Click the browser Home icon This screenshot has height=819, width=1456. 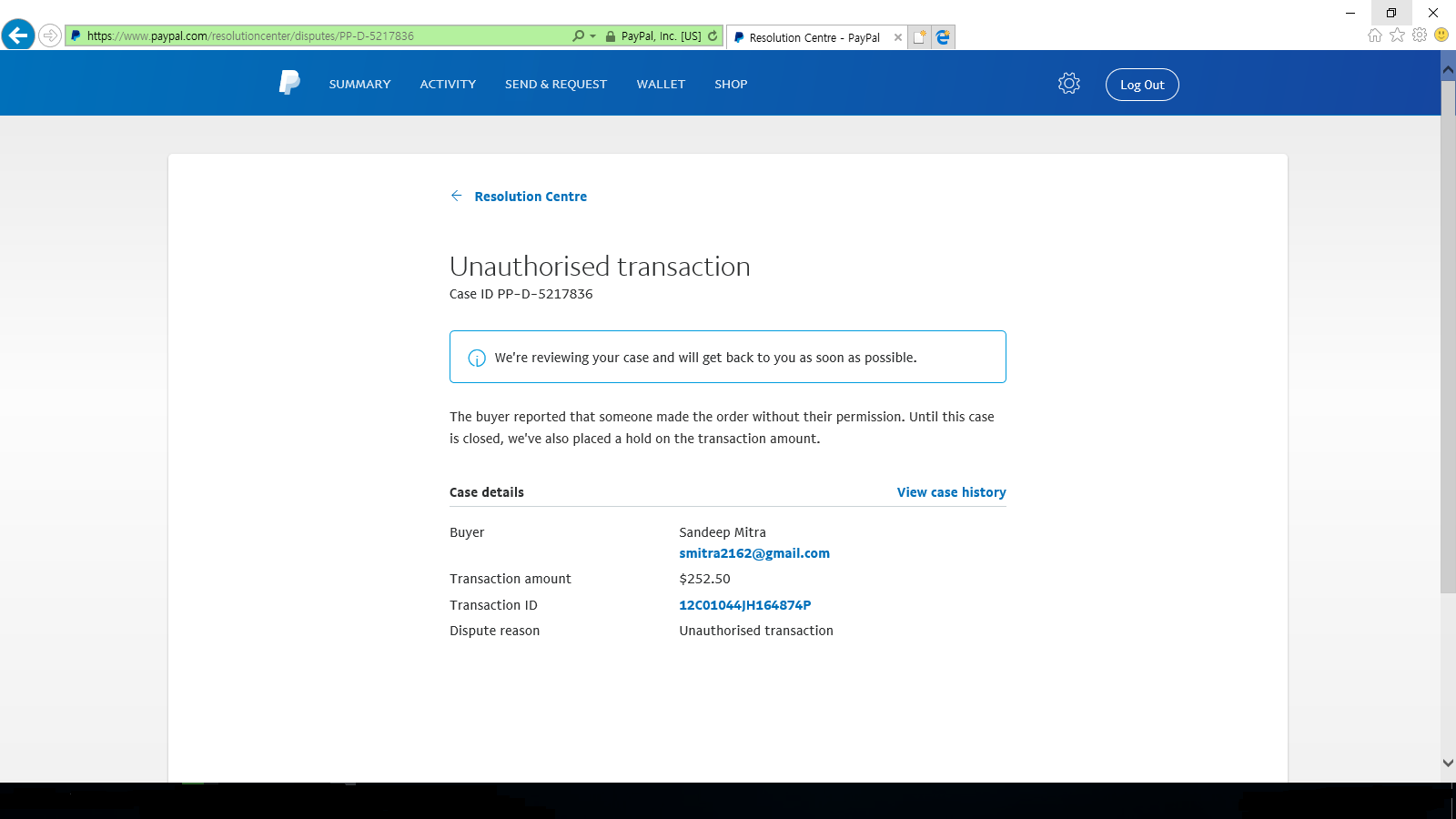[1375, 35]
